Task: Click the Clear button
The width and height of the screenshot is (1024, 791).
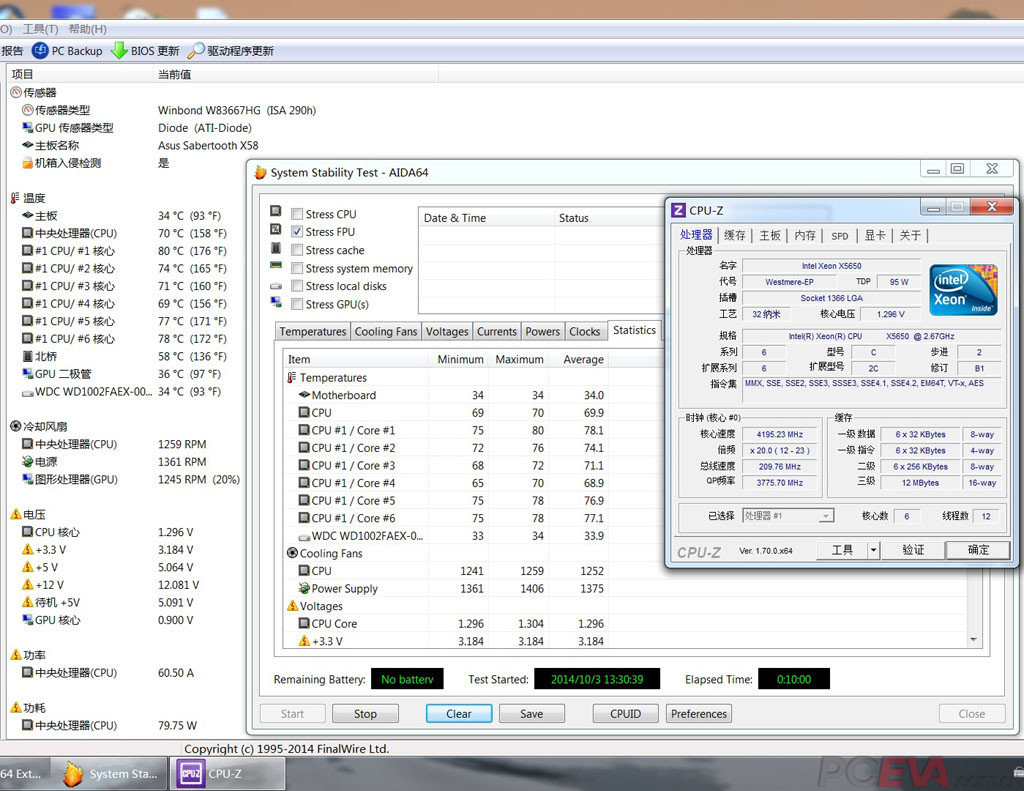Action: coord(459,714)
